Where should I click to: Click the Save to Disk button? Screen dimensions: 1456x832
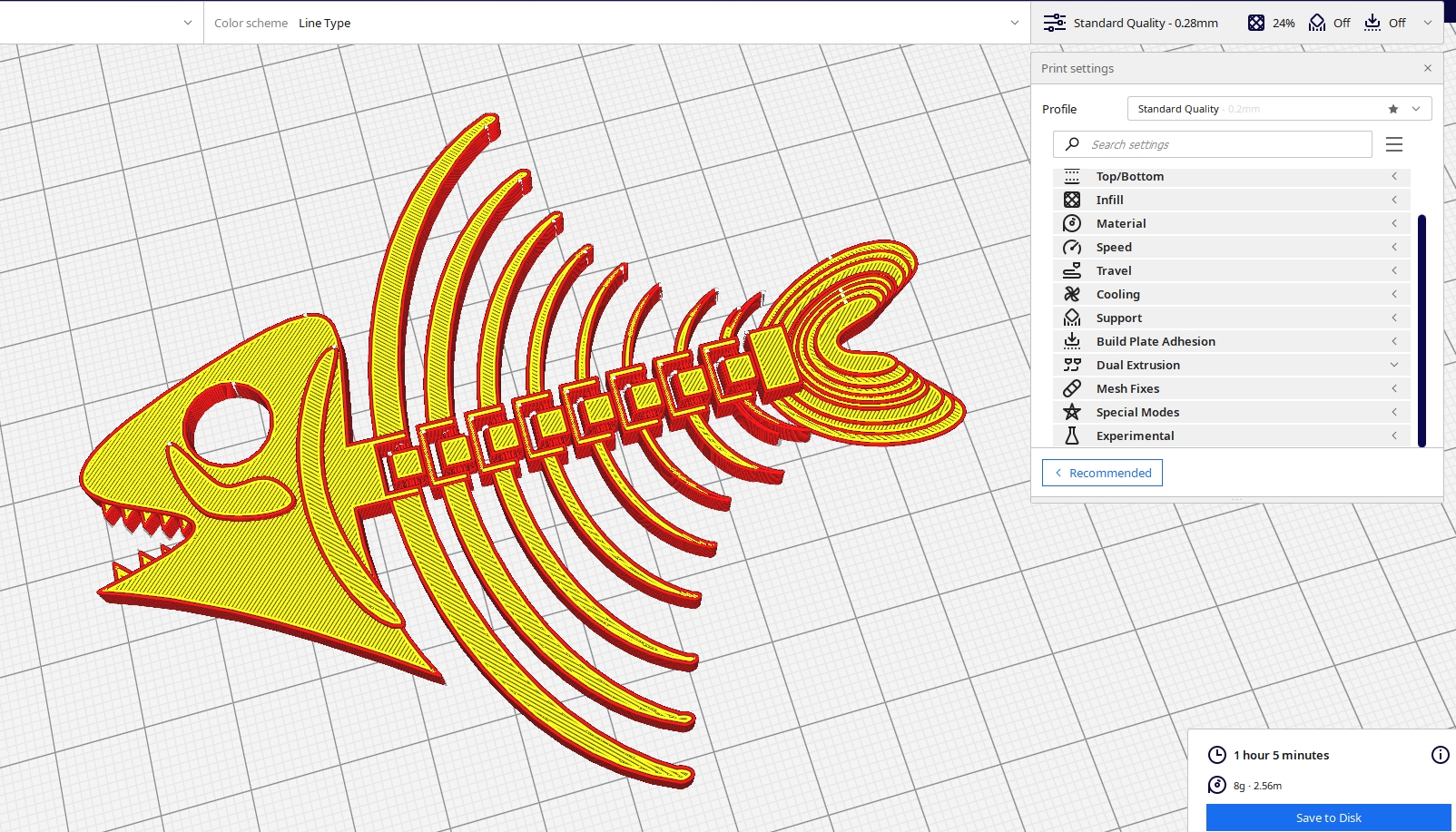tap(1329, 817)
